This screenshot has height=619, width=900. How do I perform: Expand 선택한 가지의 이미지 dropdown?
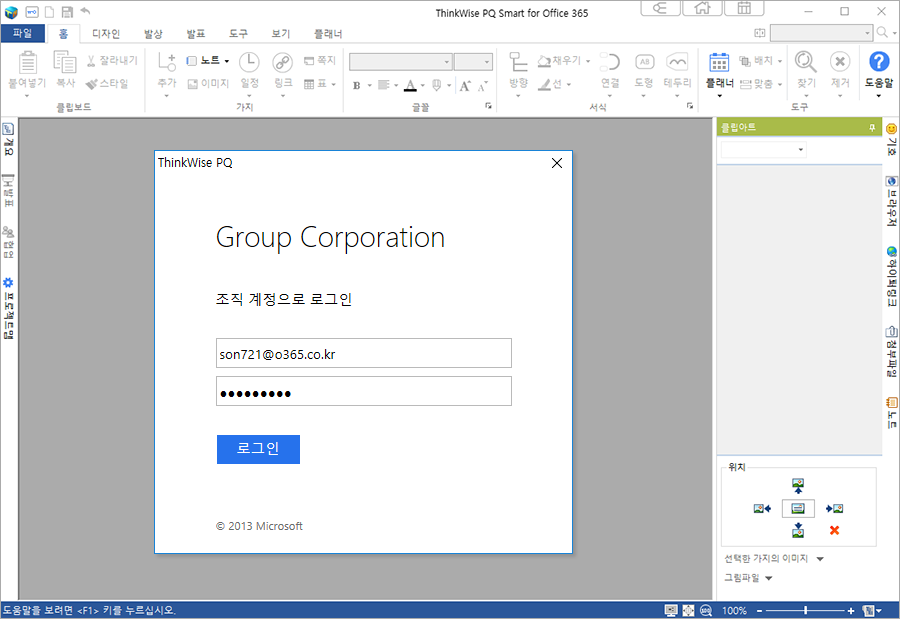click(x=820, y=559)
